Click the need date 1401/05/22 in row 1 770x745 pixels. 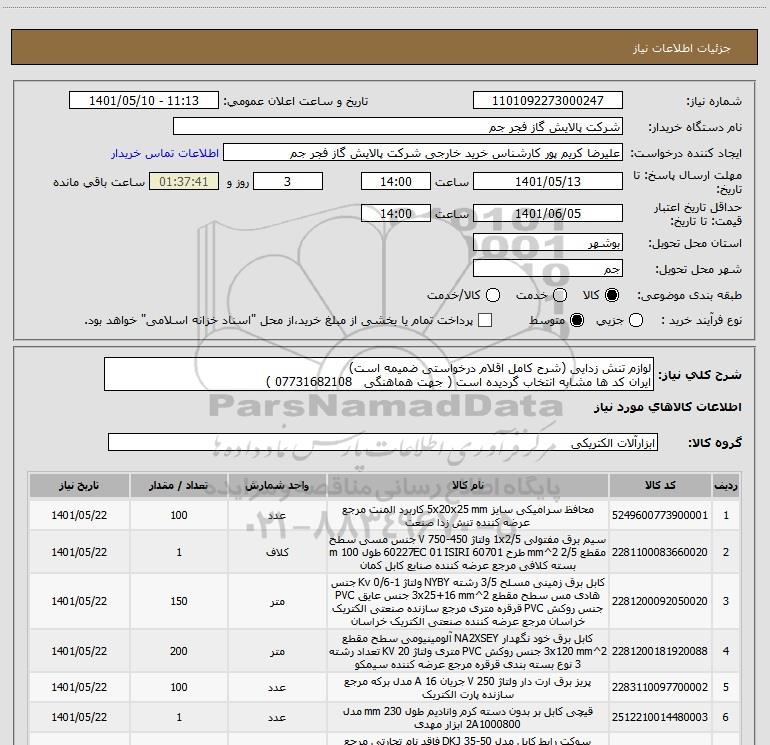click(79, 515)
